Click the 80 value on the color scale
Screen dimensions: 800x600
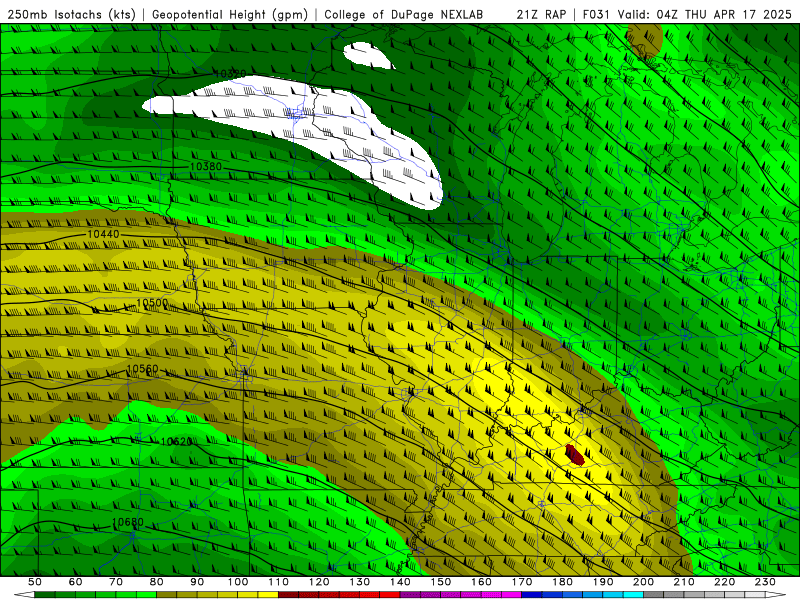tap(157, 582)
